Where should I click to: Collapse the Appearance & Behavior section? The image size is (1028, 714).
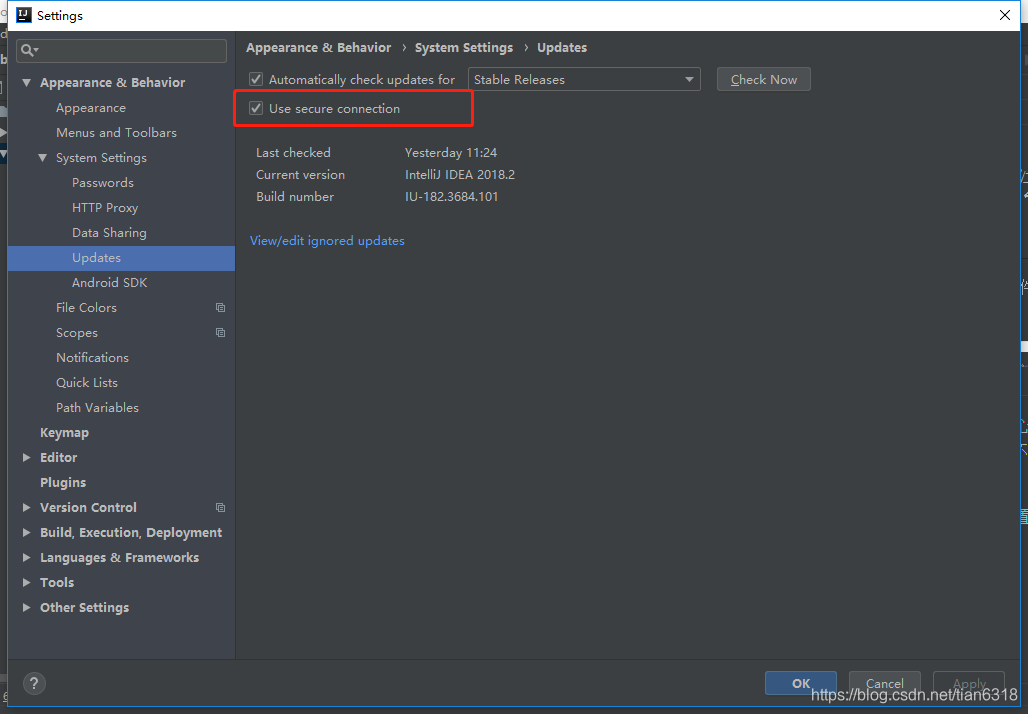tap(27, 83)
